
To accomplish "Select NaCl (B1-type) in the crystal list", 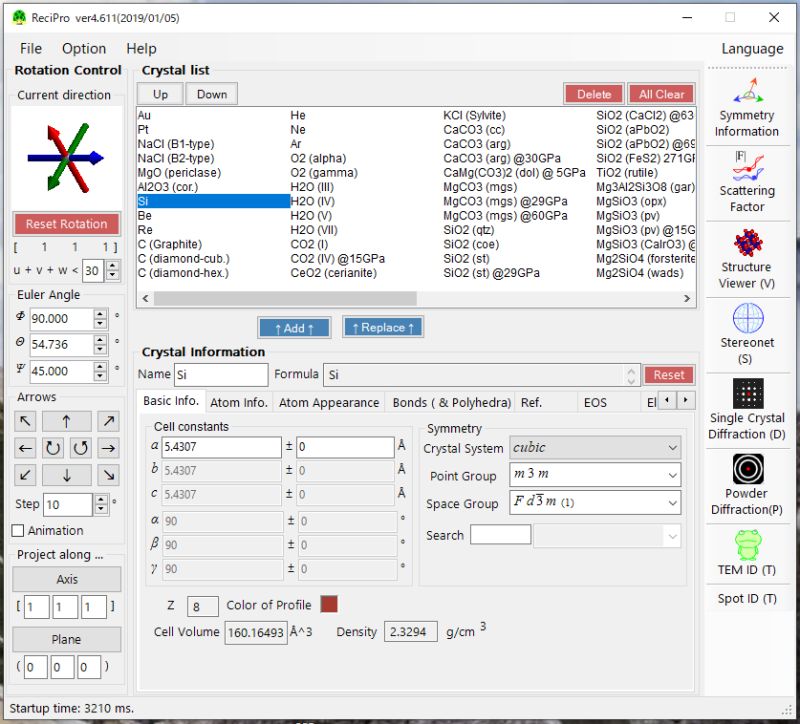I will pyautogui.click(x=174, y=143).
